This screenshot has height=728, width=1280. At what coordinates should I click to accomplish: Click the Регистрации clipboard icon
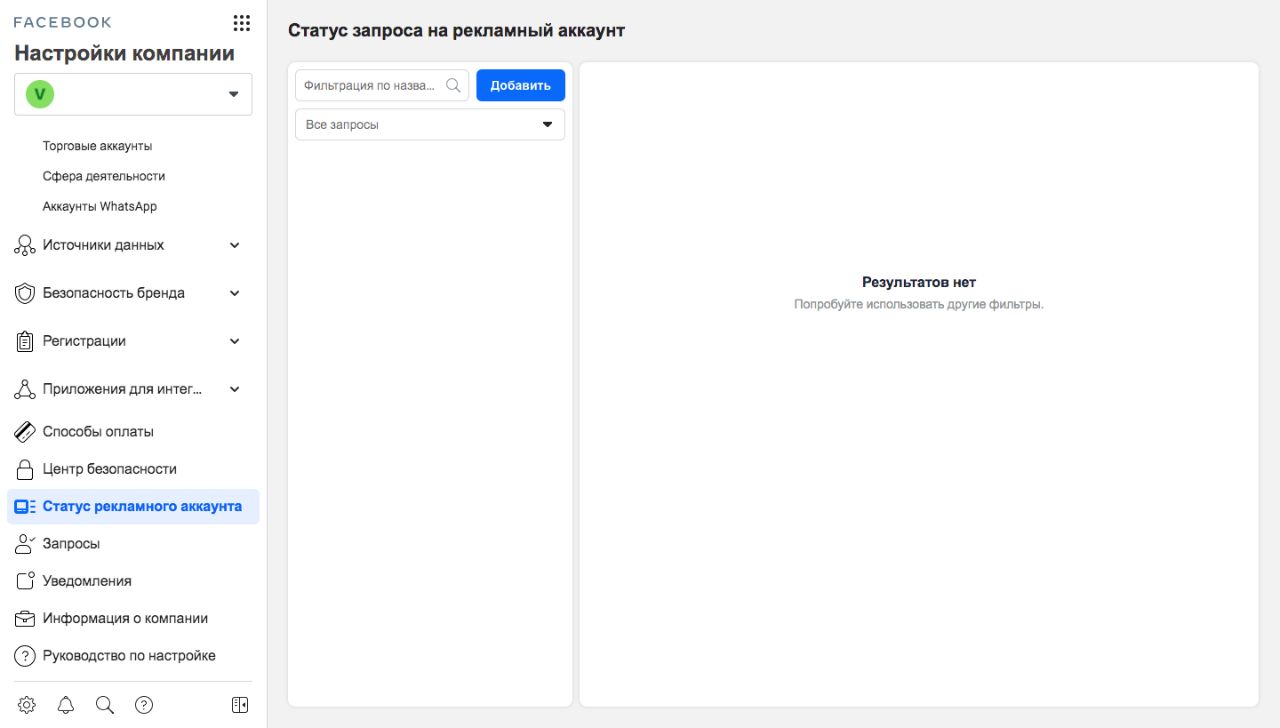25,341
